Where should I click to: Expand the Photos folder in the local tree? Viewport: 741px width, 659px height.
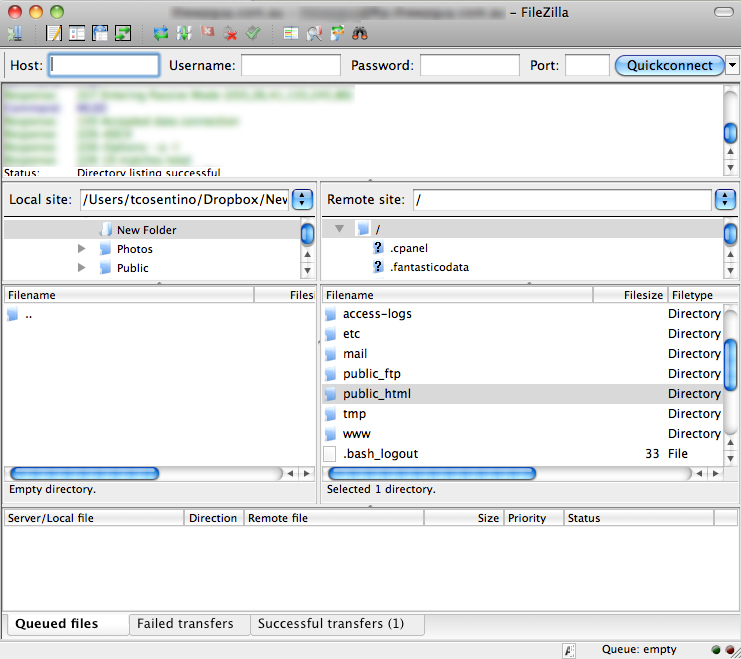(81, 249)
